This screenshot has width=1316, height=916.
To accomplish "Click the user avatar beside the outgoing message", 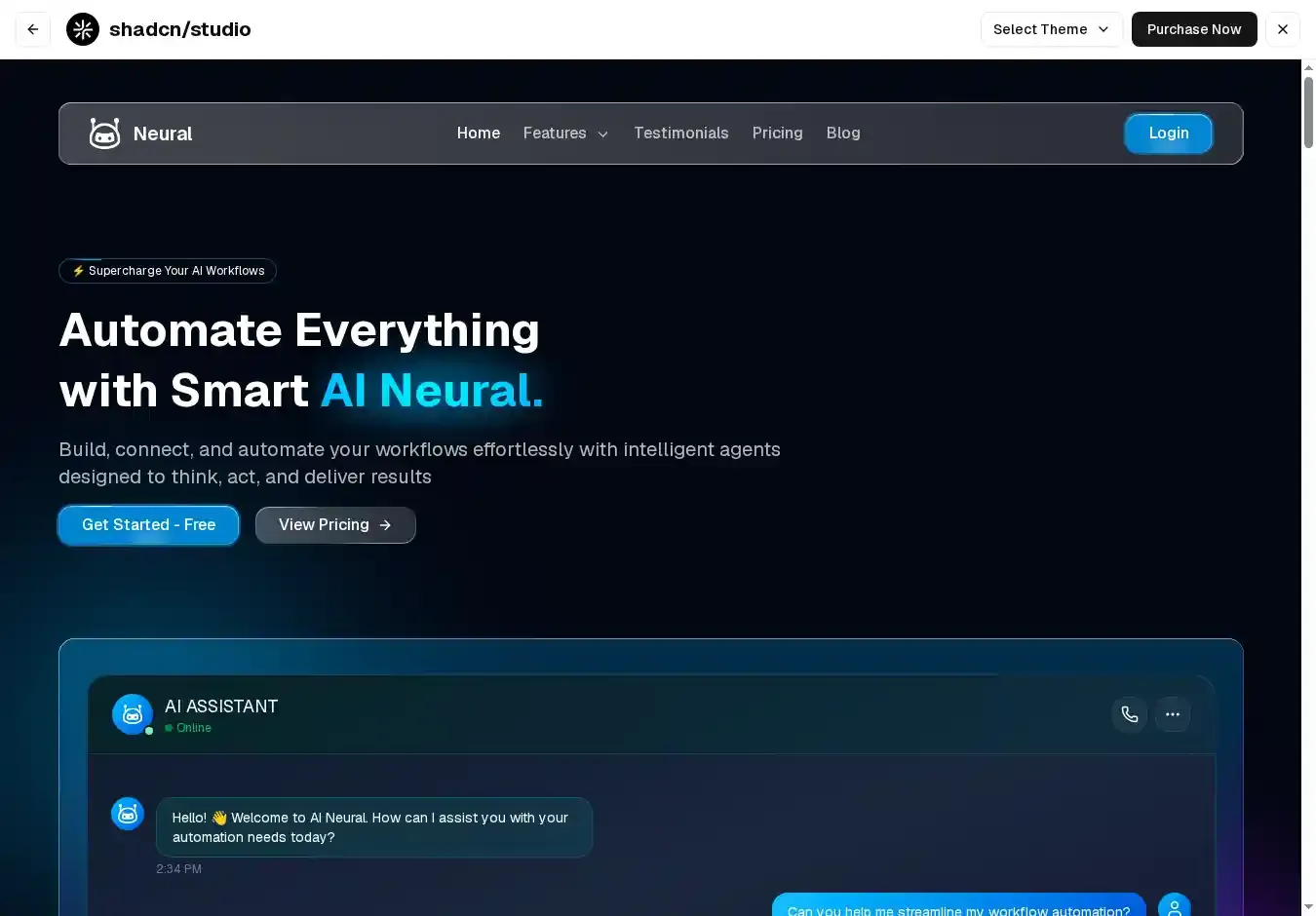I will pos(1175,906).
